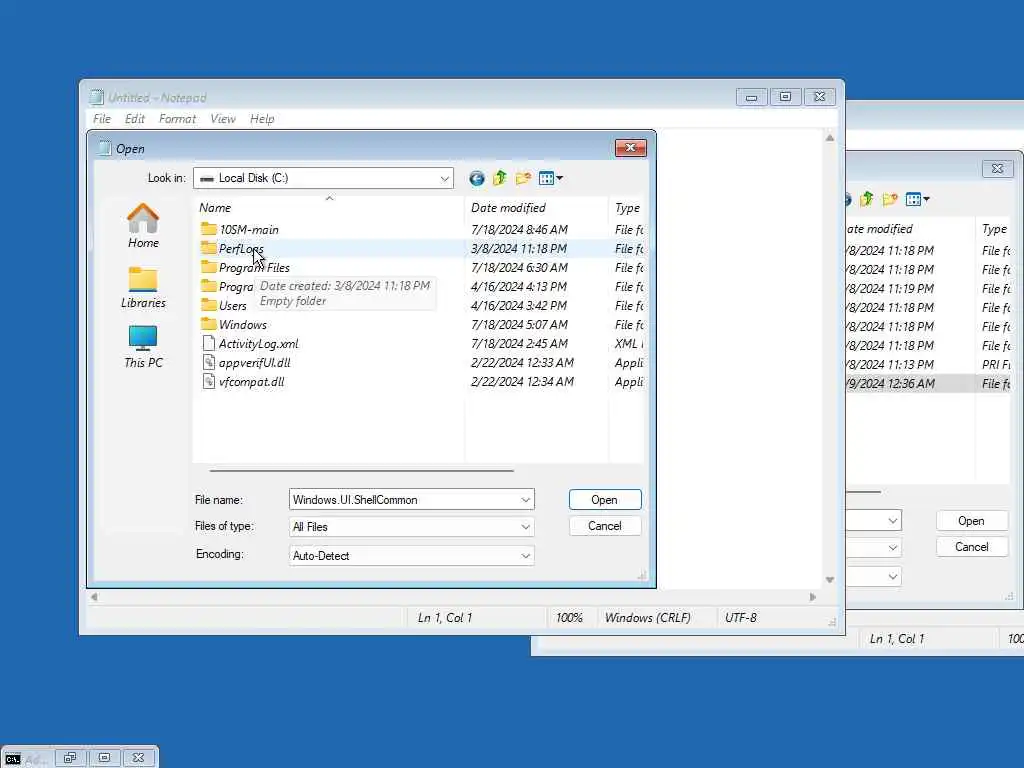Click the Home icon in the places bar

click(143, 226)
